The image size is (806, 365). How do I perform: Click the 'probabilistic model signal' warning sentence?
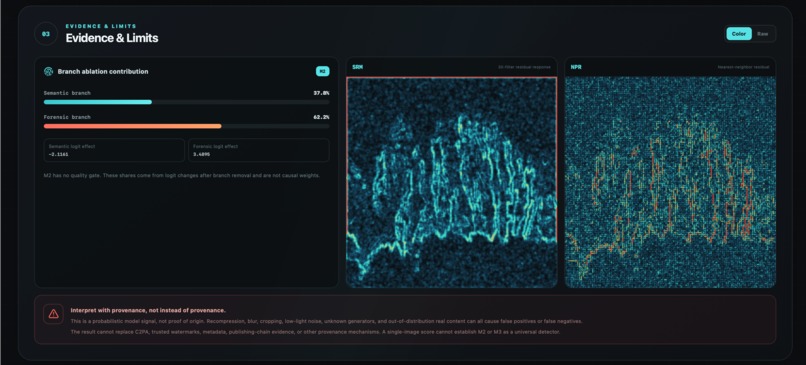coord(326,321)
